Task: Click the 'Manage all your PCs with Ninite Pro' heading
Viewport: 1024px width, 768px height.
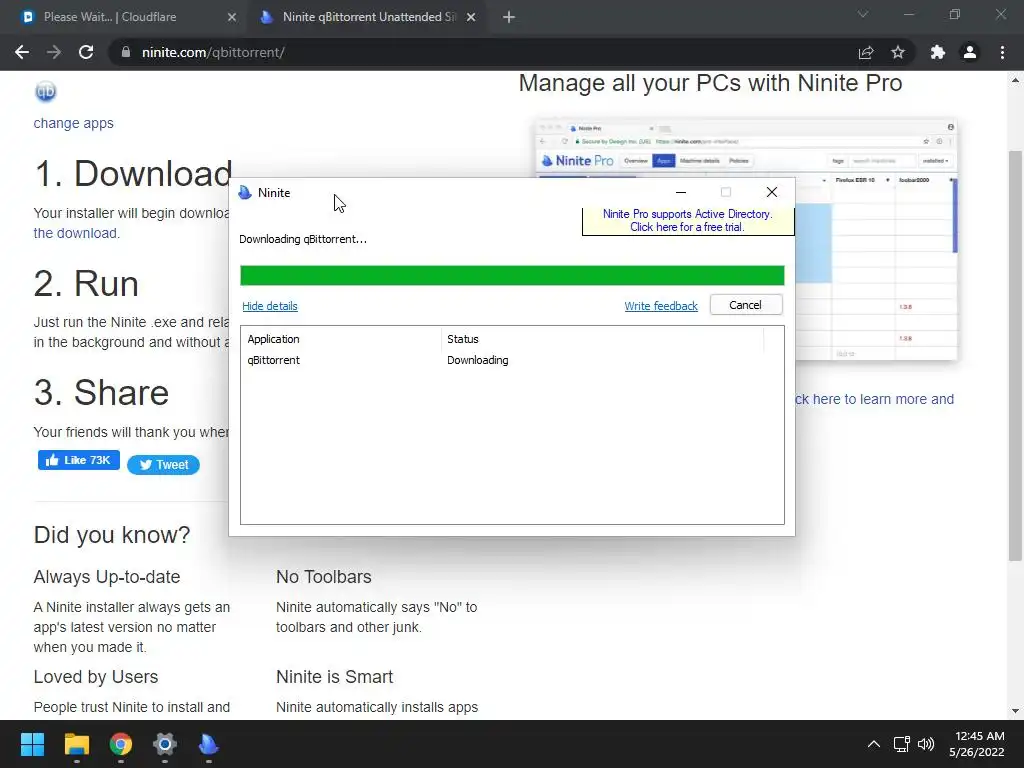Action: pos(711,84)
